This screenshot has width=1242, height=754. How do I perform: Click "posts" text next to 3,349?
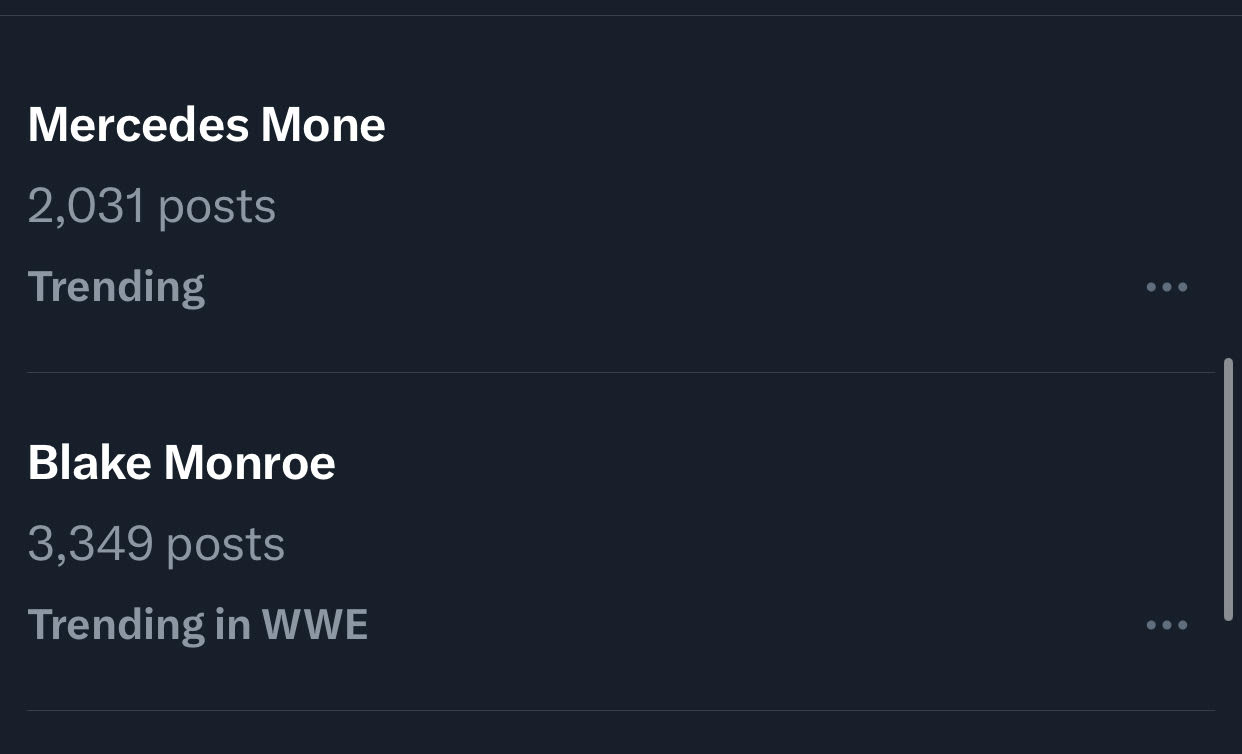[225, 544]
